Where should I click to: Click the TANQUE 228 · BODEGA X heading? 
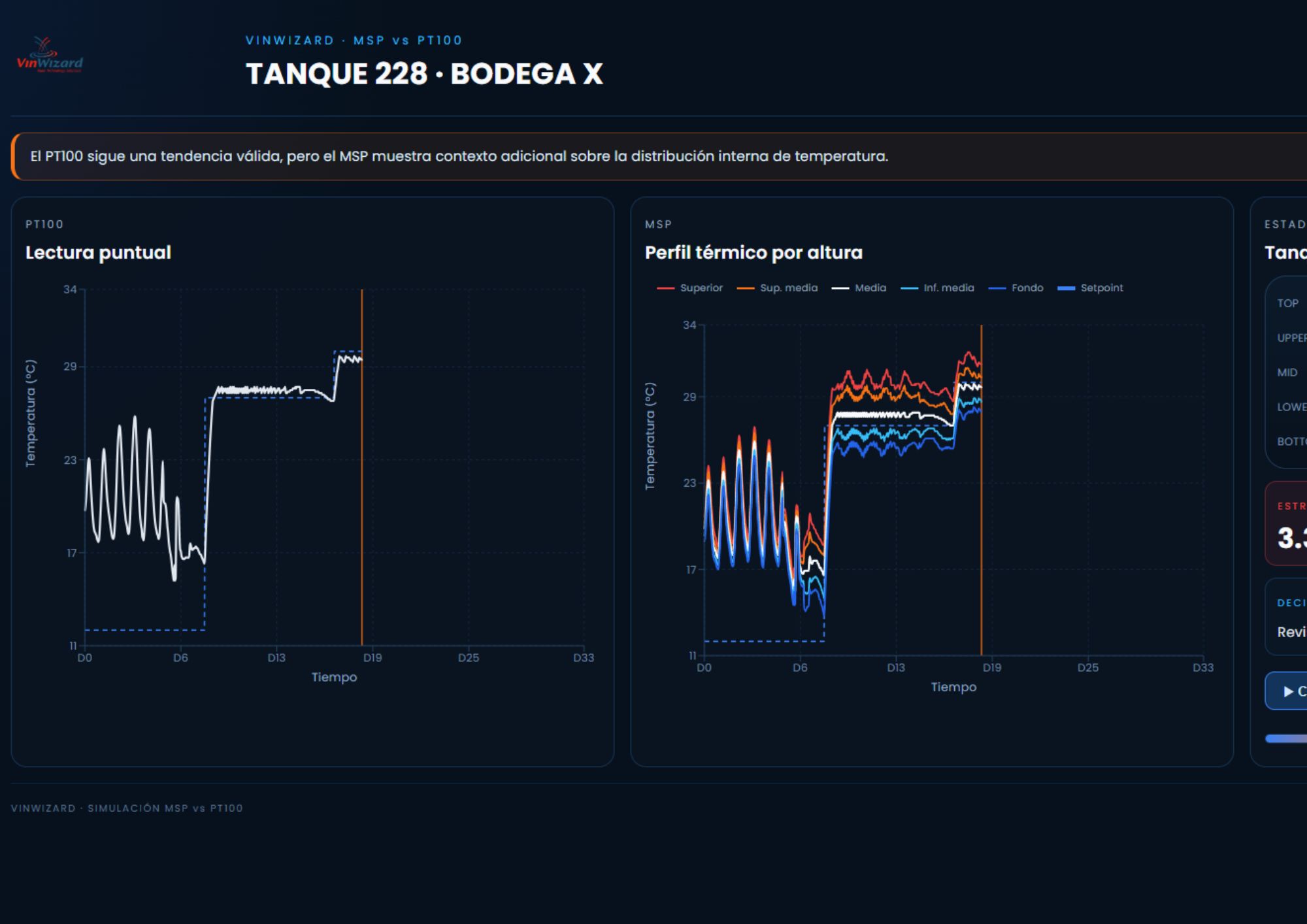(x=423, y=74)
